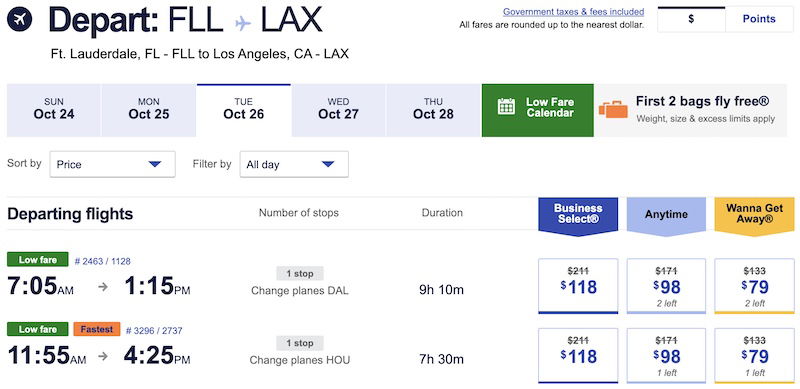Open flight numbers # 3296 / 2737 link
800x389 pixels.
pos(154,330)
